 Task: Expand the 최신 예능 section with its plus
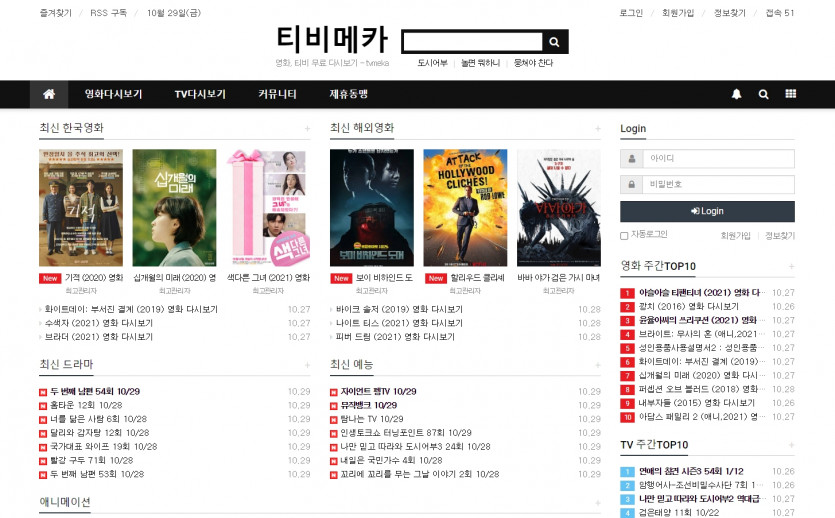pyautogui.click(x=598, y=365)
